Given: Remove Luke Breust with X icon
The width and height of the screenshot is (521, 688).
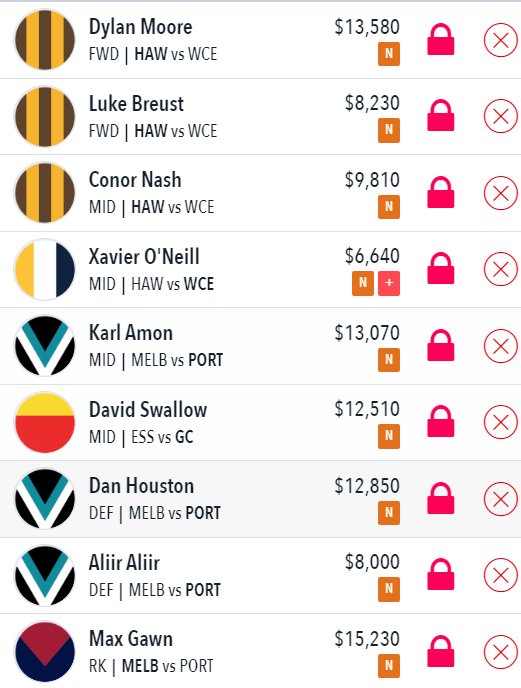Looking at the screenshot, I should [x=501, y=116].
